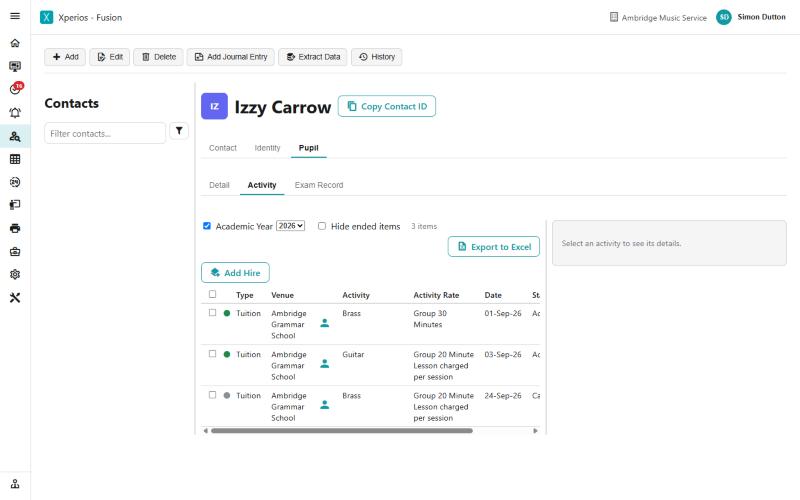Open the hamburger navigation menu

click(15, 16)
